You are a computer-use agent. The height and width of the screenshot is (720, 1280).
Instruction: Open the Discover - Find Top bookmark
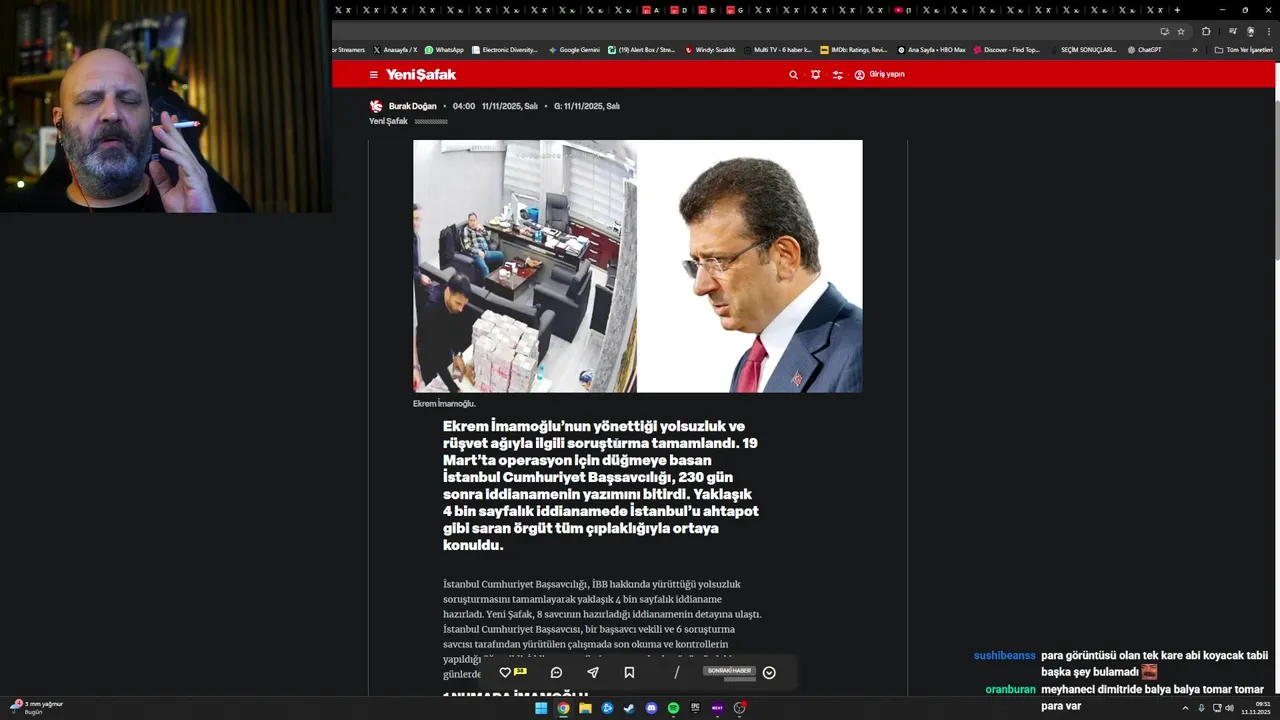(1007, 50)
